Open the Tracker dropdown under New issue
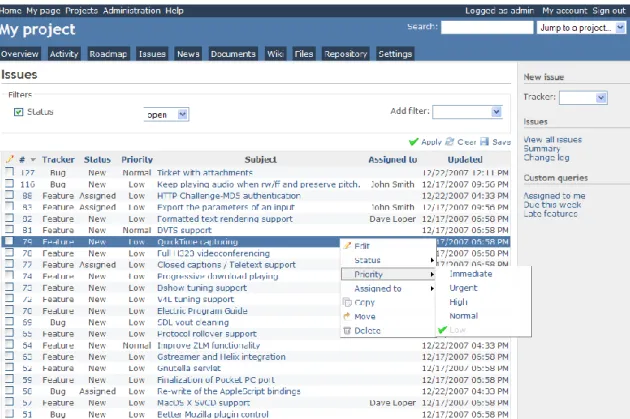Screen dimensions: 630x419 583,98
